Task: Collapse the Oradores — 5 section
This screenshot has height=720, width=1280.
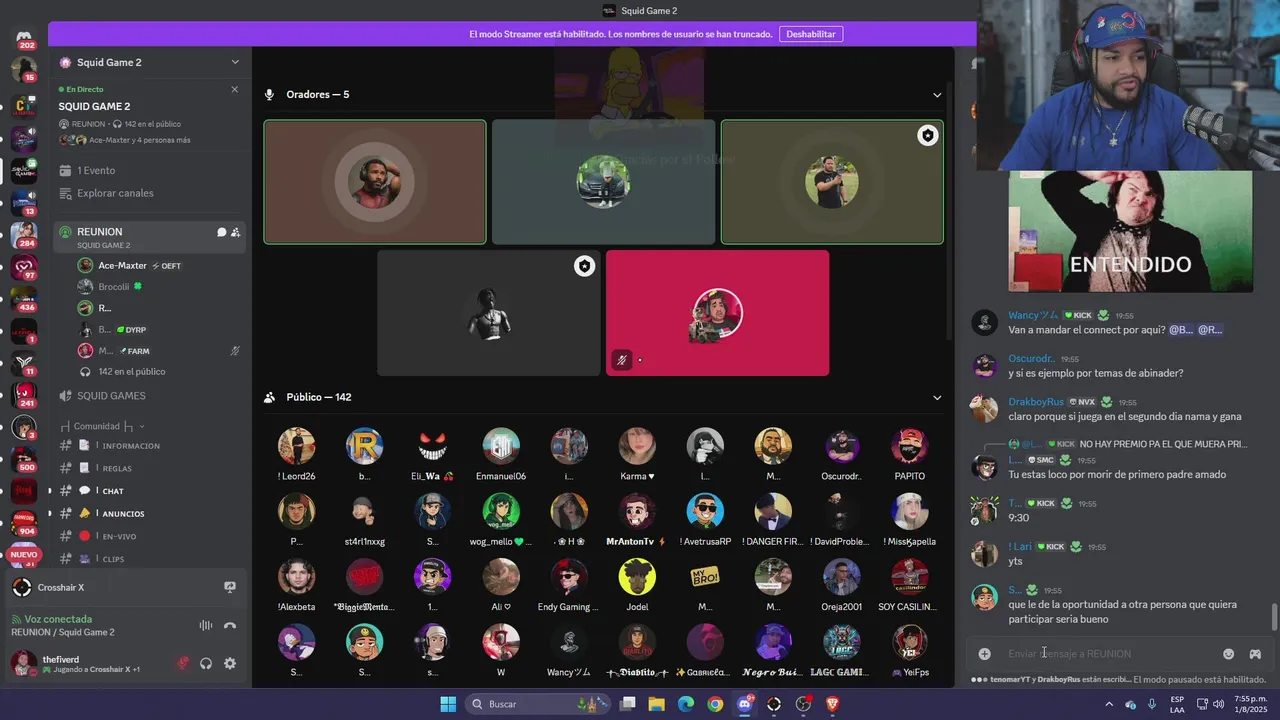Action: coord(937,95)
